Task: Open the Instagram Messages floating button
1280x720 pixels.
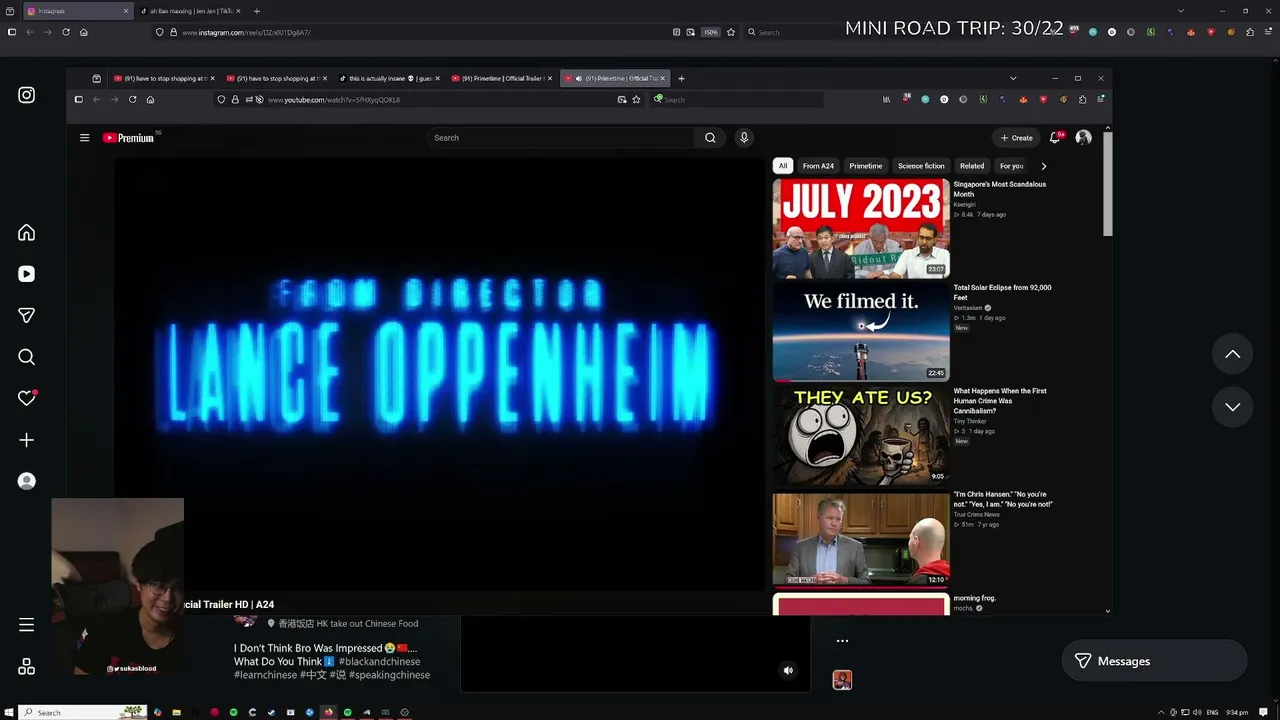Action: [x=1154, y=661]
